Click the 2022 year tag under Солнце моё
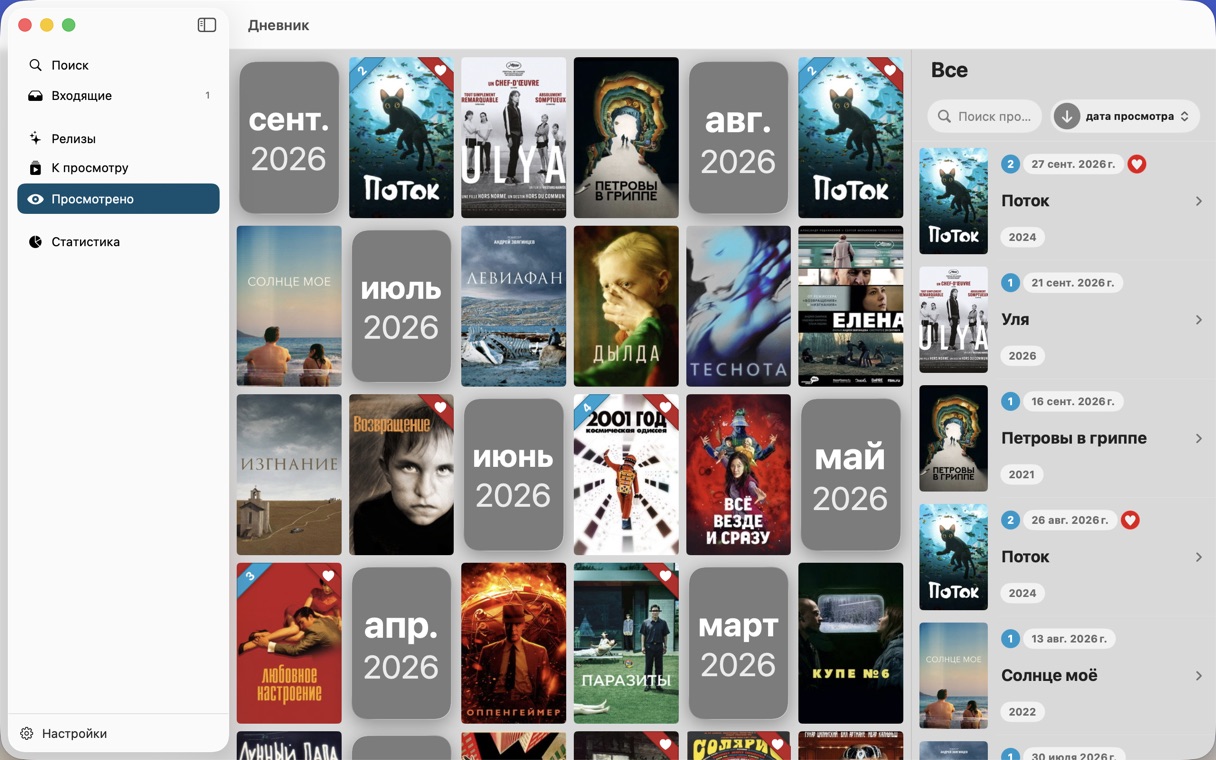The image size is (1216, 760). tap(1022, 712)
